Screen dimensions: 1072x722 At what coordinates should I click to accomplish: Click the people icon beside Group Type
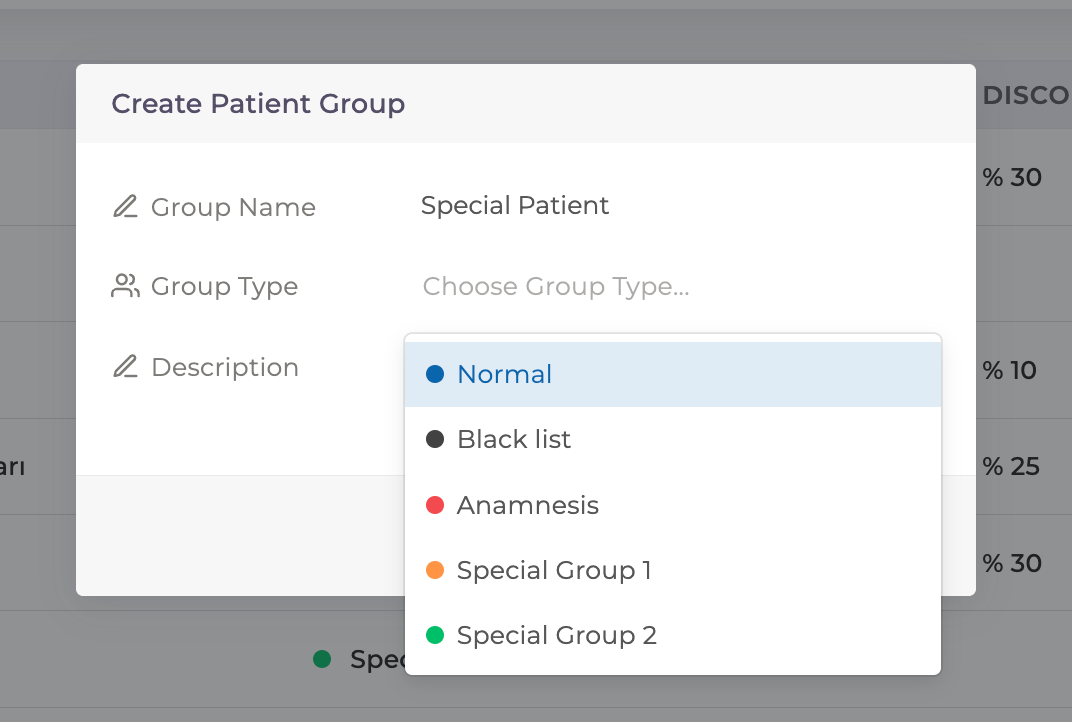click(x=125, y=287)
